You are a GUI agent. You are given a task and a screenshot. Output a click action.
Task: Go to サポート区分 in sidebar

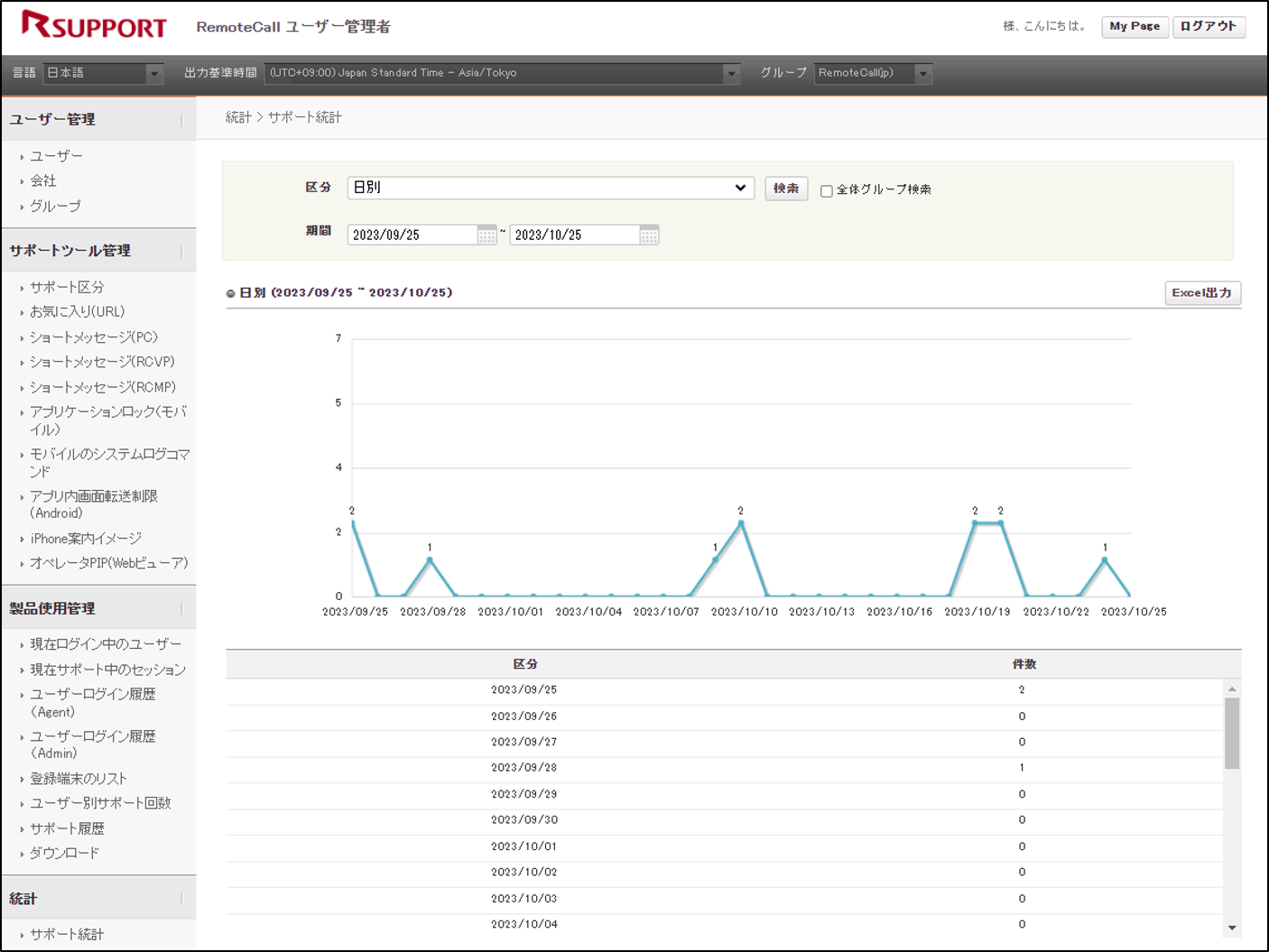[67, 287]
